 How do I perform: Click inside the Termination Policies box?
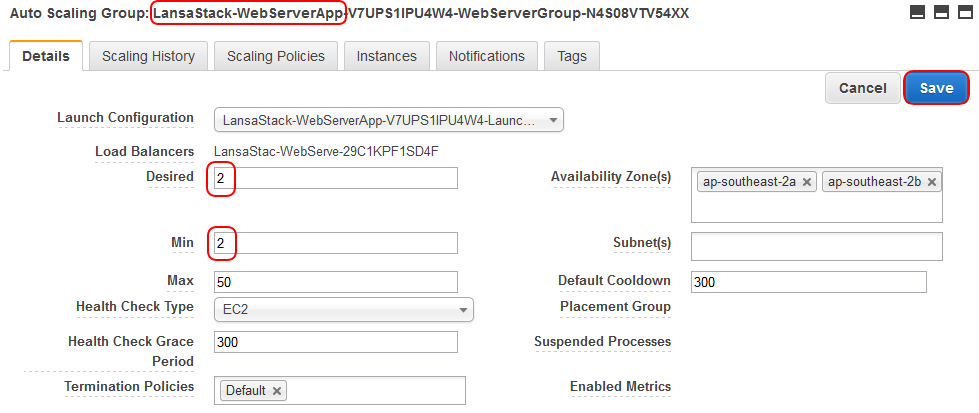click(375, 391)
